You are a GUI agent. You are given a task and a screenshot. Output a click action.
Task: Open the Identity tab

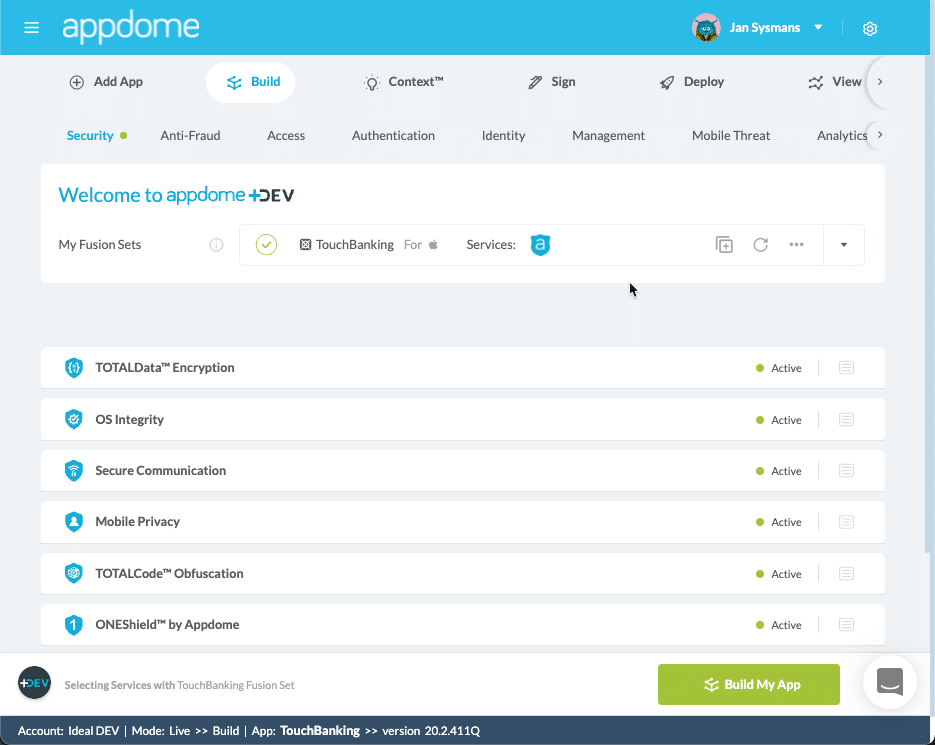[503, 135]
